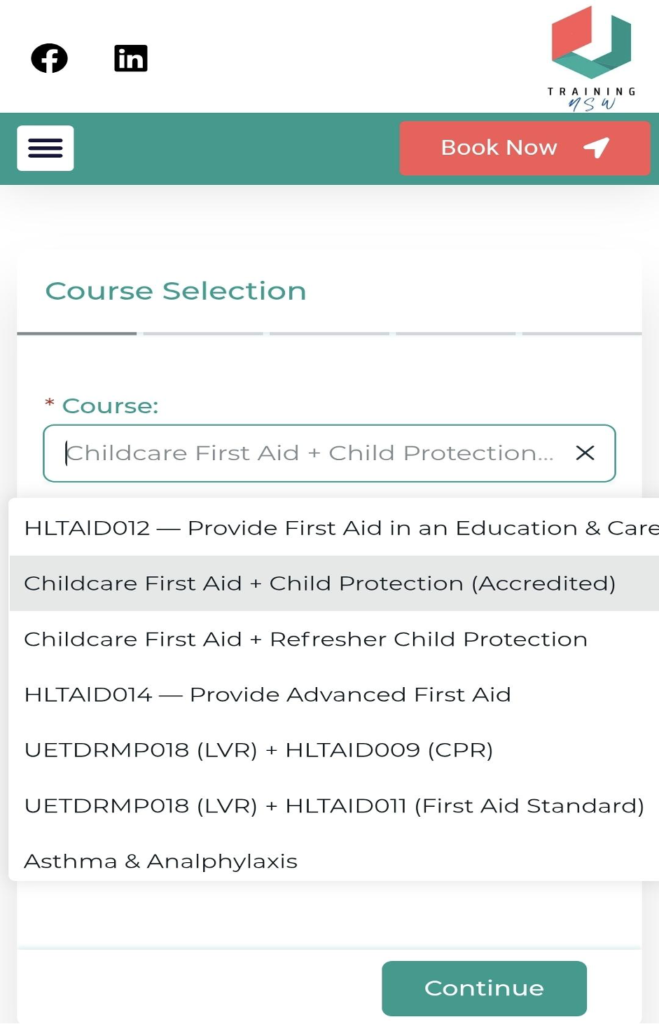Viewport: 659px width, 1024px height.
Task: Pick HLTAID014 Provide Advanced First Aid
Action: pyautogui.click(x=267, y=694)
